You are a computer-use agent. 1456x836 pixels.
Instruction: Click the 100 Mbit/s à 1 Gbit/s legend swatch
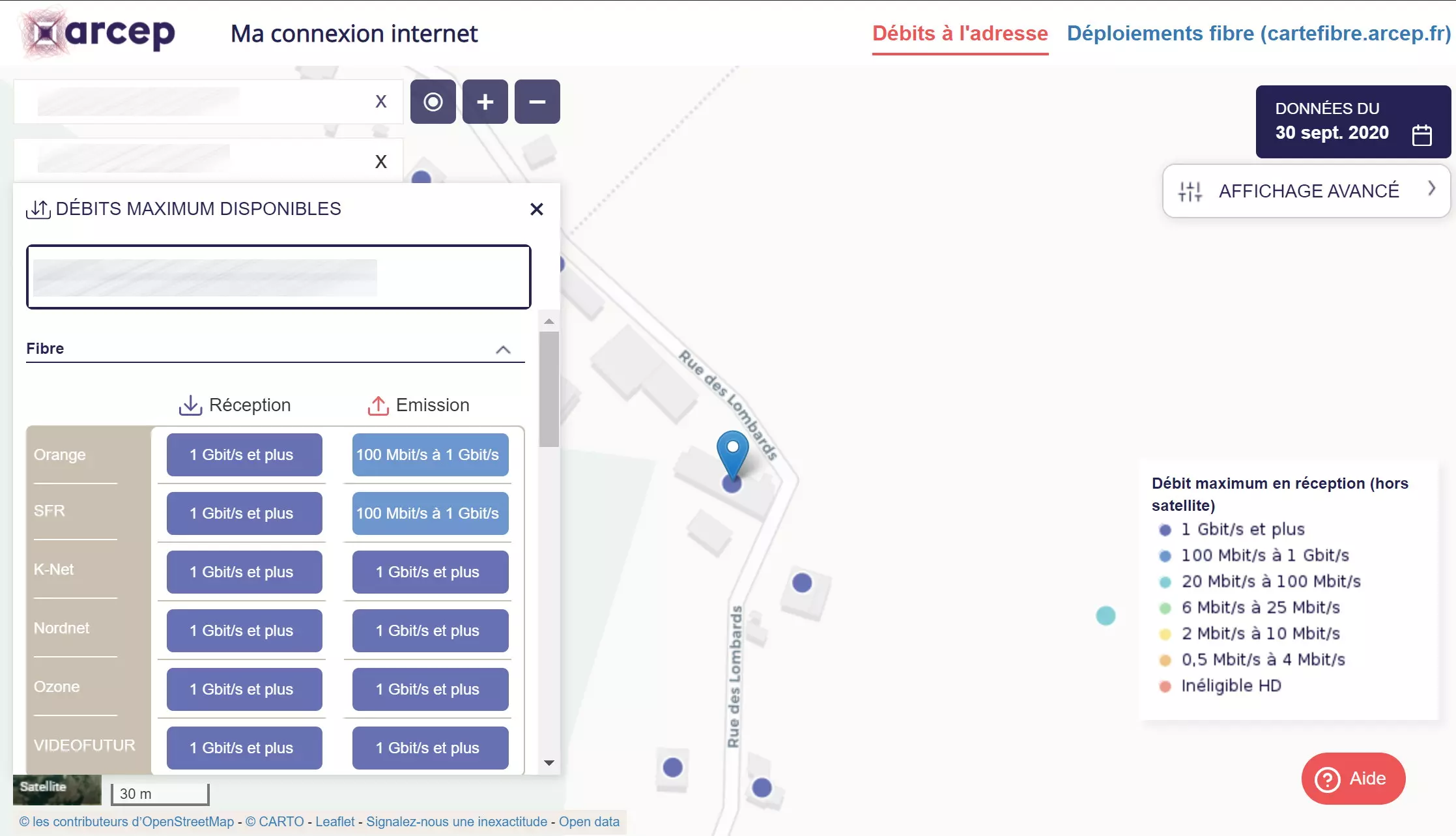click(x=1165, y=556)
